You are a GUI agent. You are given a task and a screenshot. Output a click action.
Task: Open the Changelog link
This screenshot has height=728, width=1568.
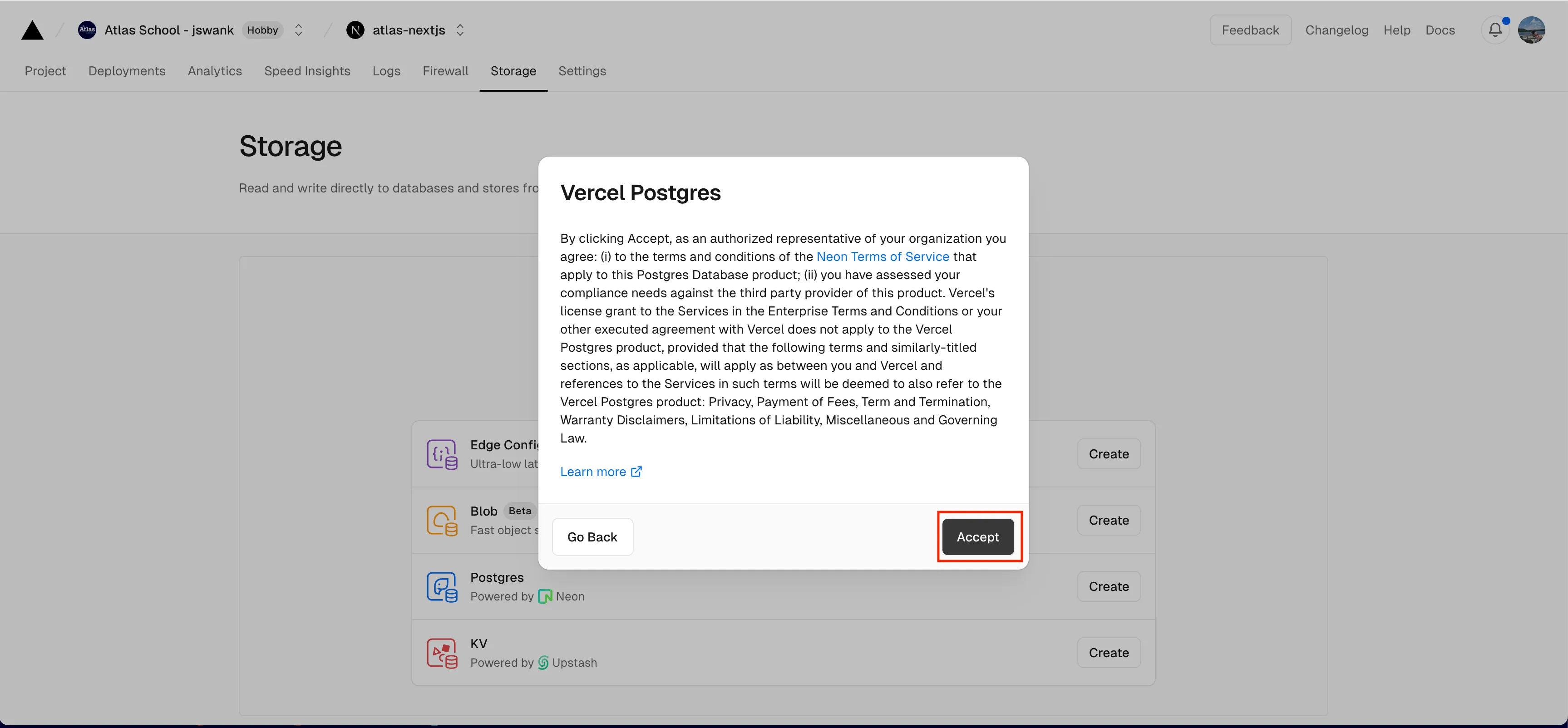pyautogui.click(x=1336, y=30)
